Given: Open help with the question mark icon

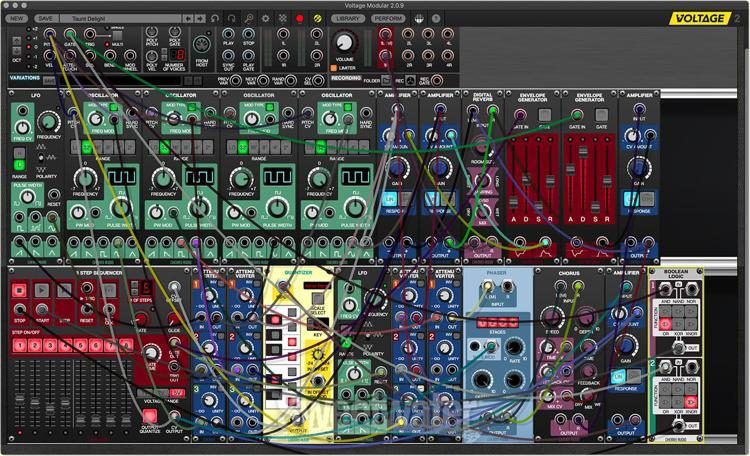Looking at the screenshot, I should [436, 19].
